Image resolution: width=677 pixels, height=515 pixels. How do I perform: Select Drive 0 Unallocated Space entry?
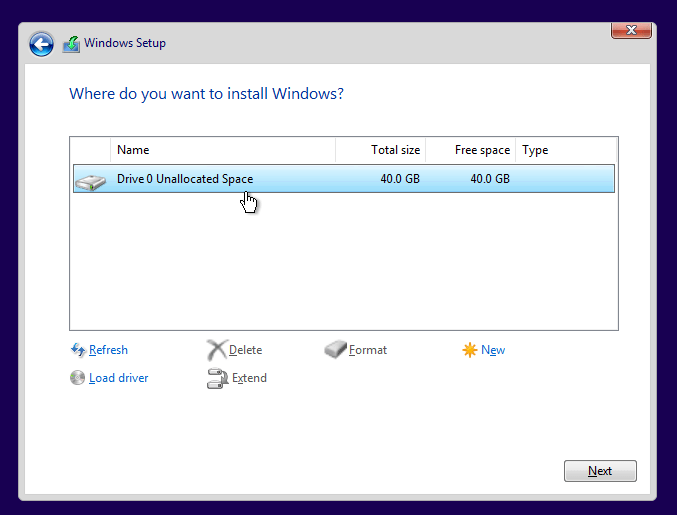pos(344,179)
